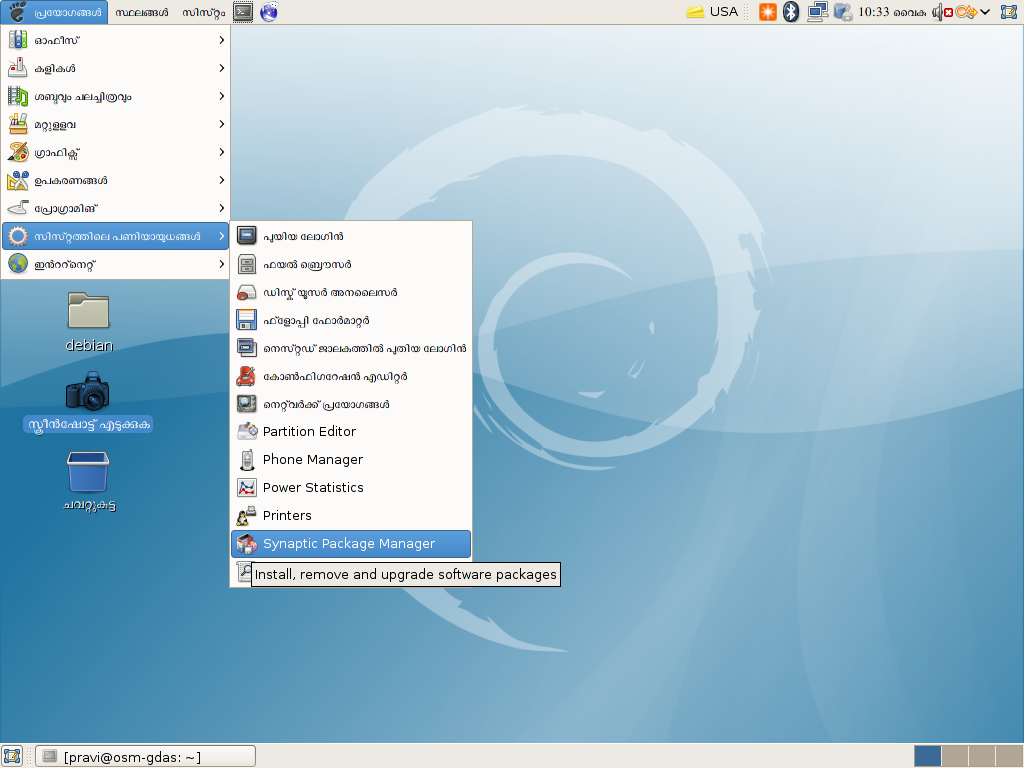Viewport: 1024px width, 768px height.
Task: Expand the Internet submenu with globe icon
Action: click(115, 264)
